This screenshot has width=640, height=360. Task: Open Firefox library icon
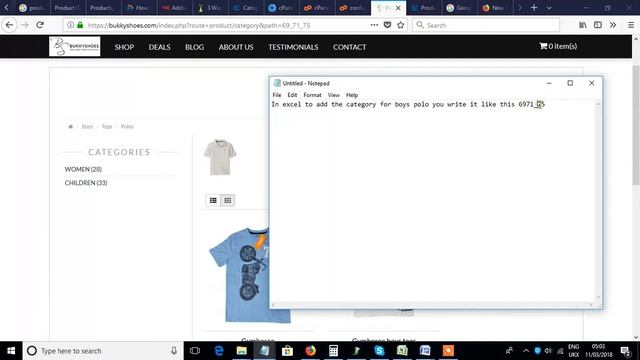pos(583,25)
